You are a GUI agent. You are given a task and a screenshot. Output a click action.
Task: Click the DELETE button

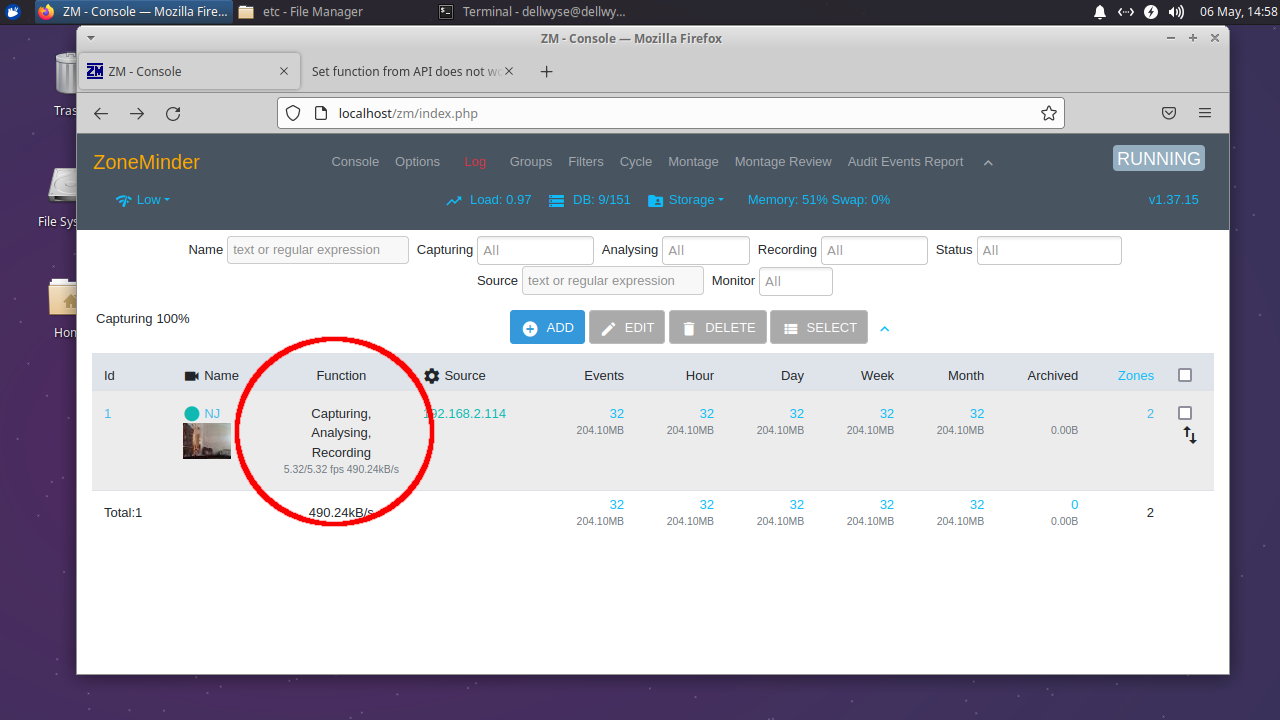point(718,327)
